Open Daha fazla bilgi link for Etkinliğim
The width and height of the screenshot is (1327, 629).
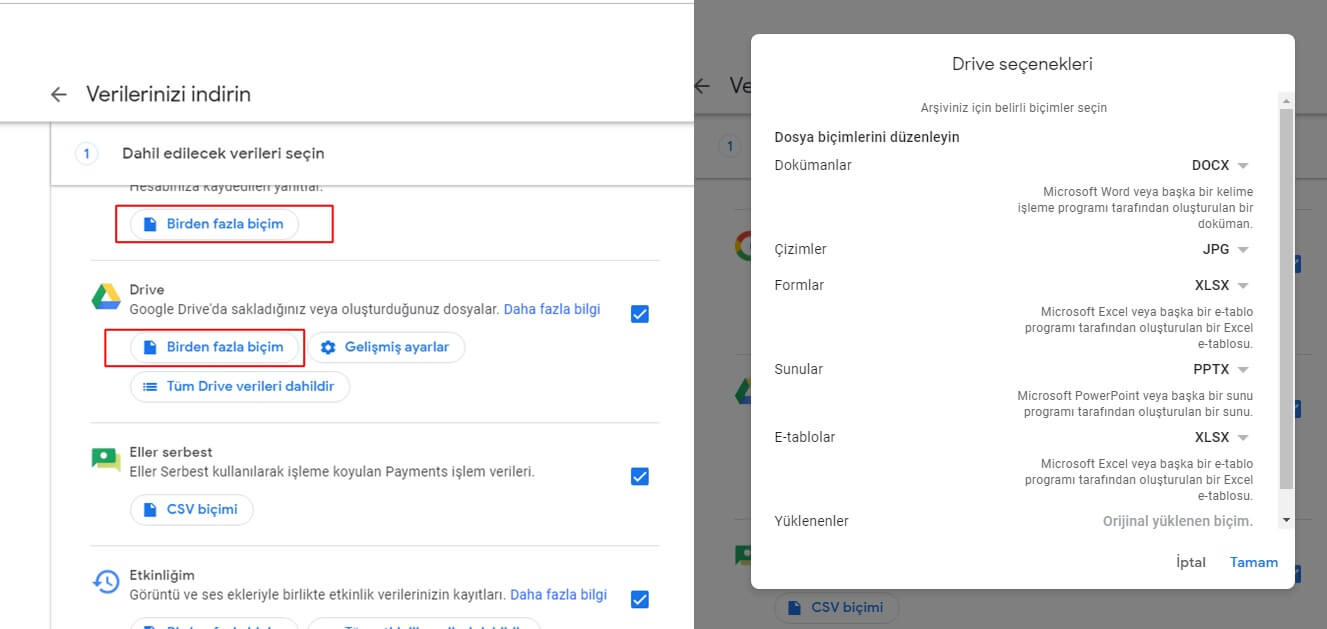pos(559,594)
